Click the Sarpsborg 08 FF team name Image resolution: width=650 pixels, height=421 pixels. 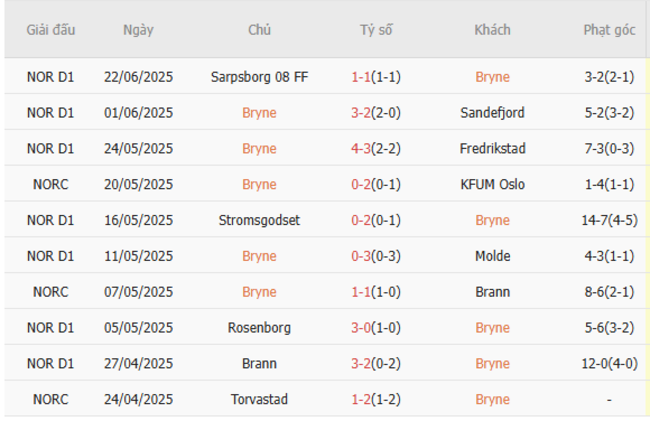260,77
